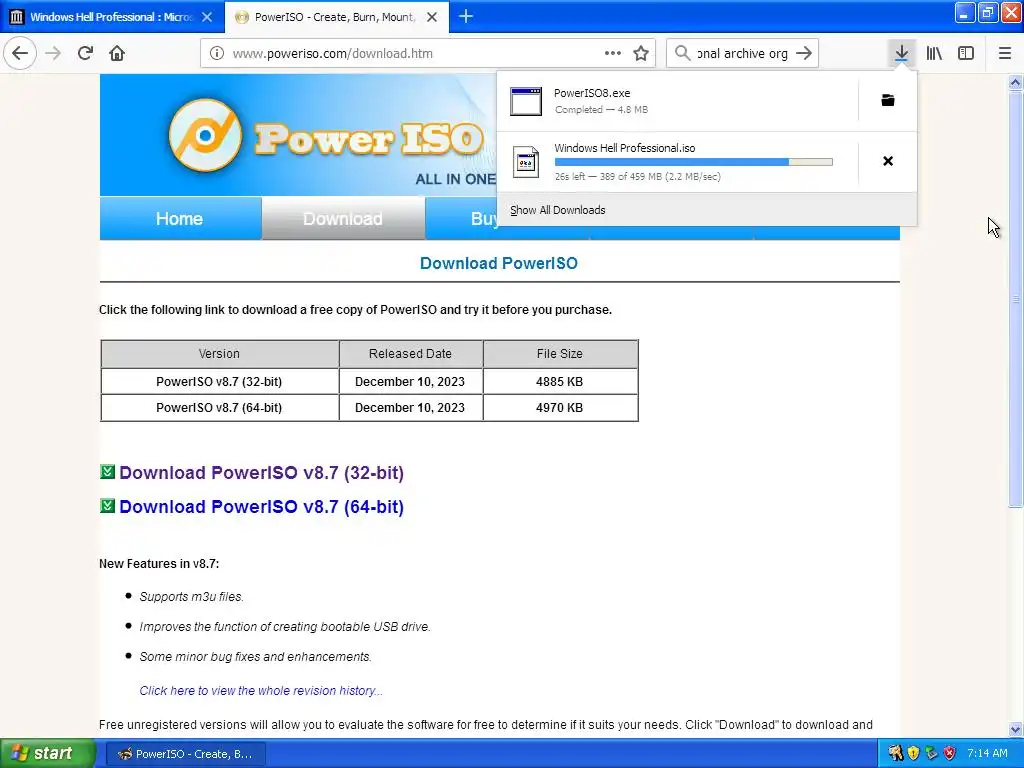Toggle the downloads panel arrow button

point(901,53)
